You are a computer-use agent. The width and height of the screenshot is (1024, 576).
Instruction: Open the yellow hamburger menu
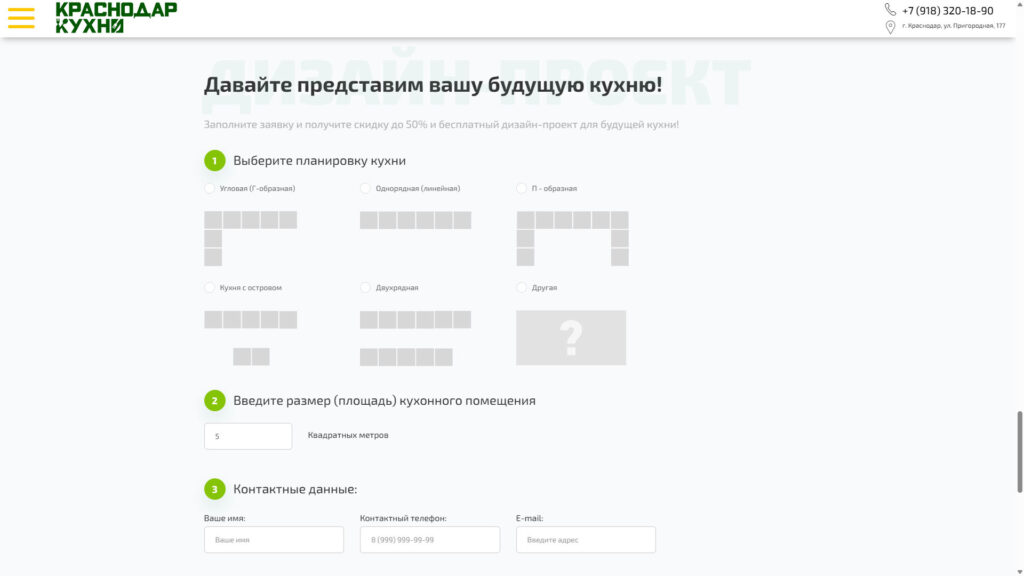click(21, 17)
